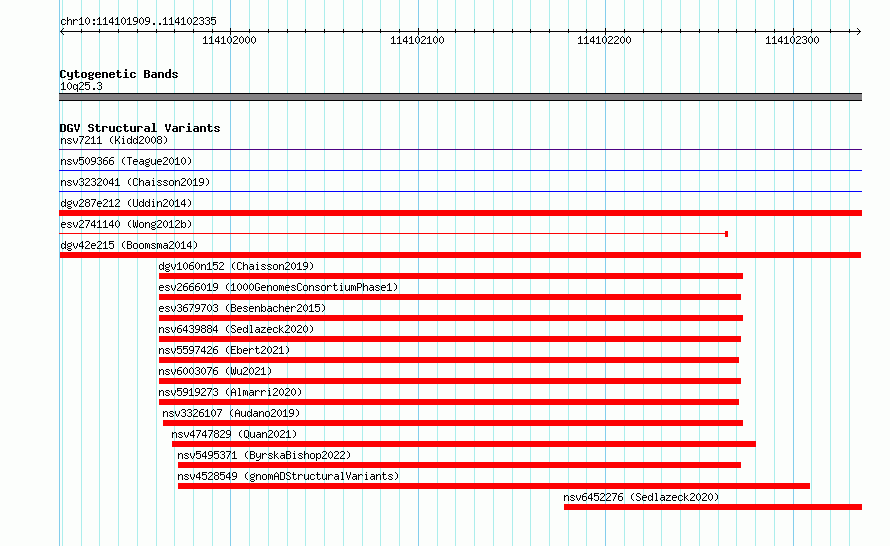
Task: Select nsv6439884 (Sedlazeck2020) label
Action: tap(236, 329)
